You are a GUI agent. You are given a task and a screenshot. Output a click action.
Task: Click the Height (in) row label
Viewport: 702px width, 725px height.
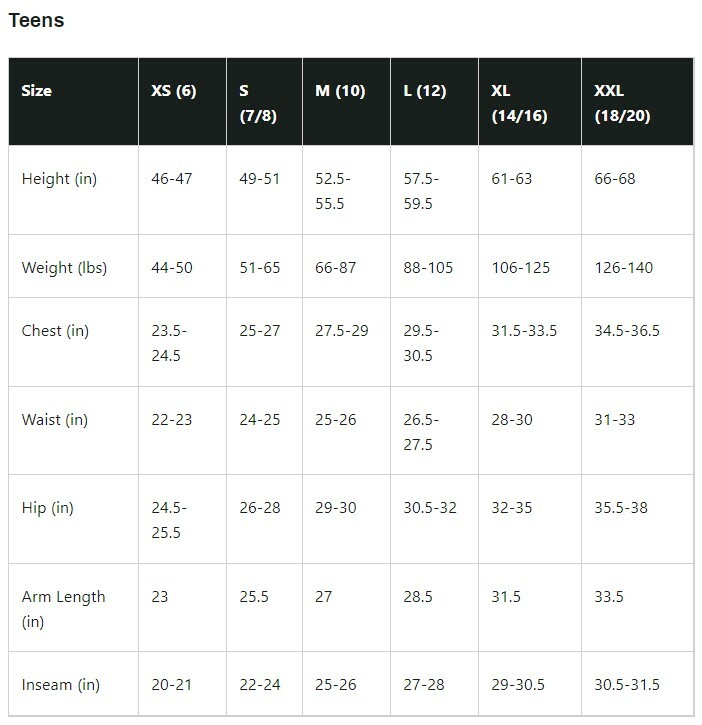59,179
